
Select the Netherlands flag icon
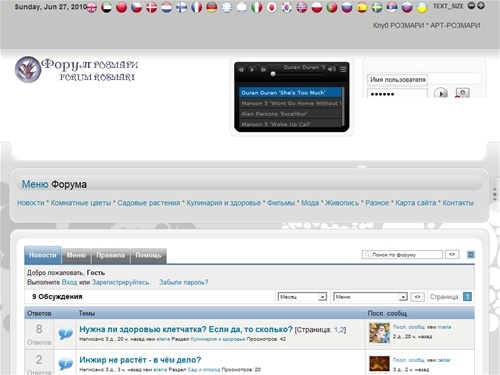point(166,7)
